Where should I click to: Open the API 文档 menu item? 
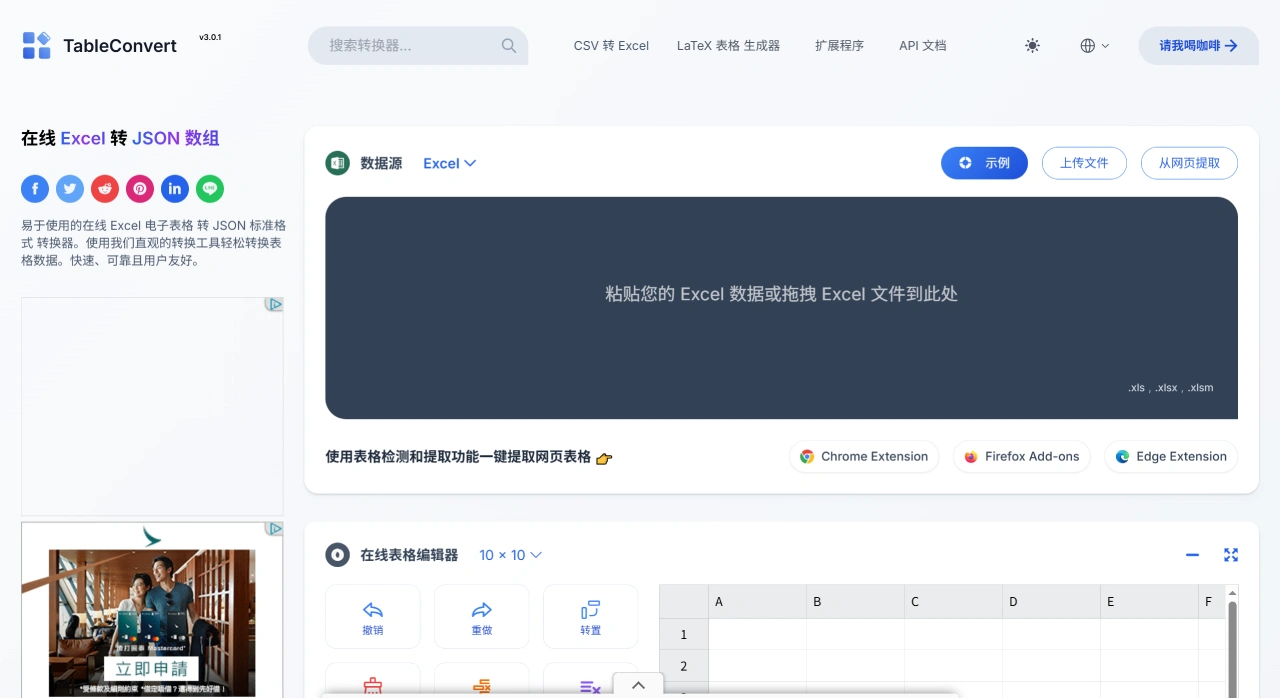tap(922, 45)
